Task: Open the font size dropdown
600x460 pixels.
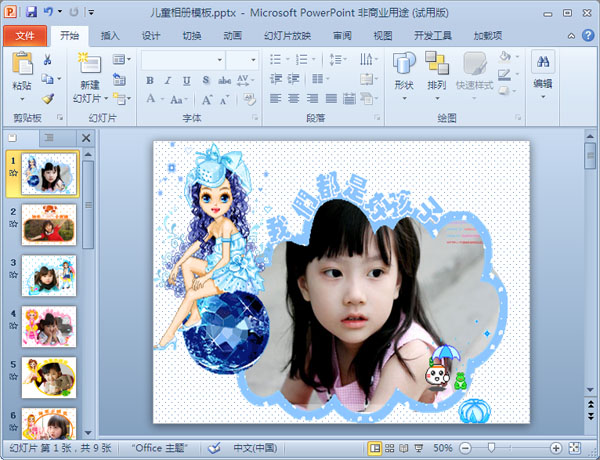Action: click(253, 60)
